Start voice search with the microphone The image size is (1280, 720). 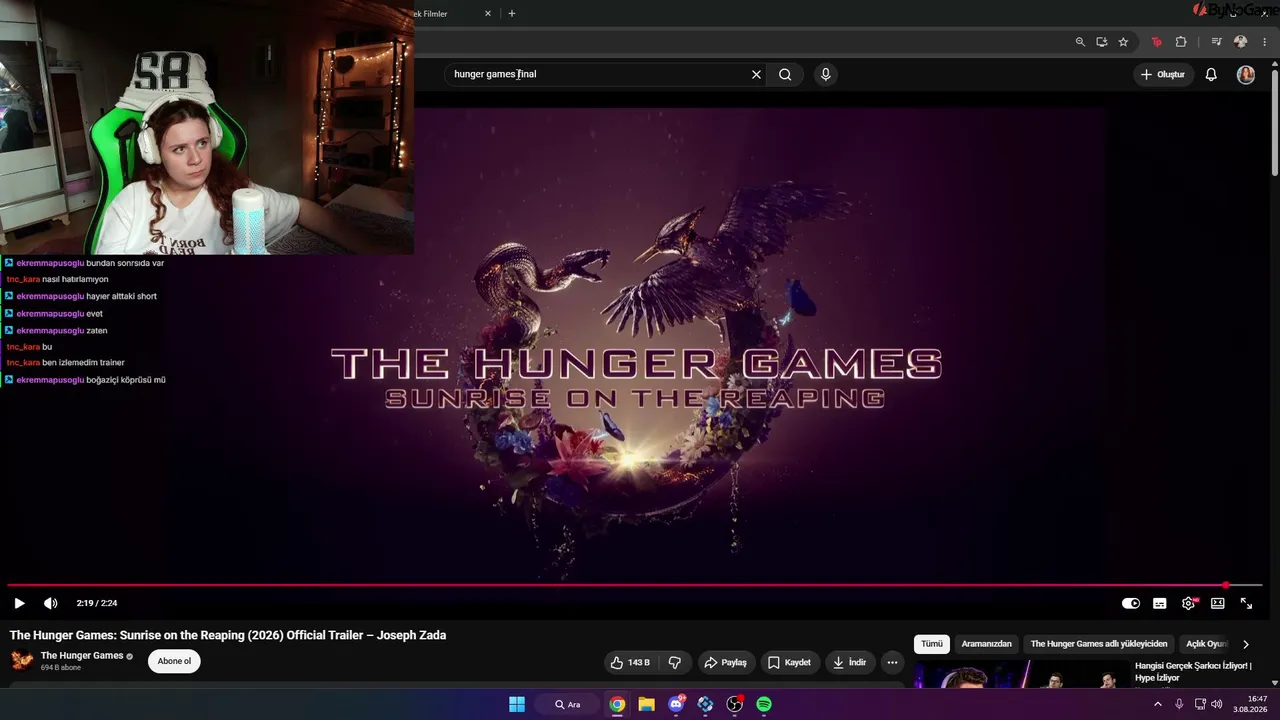pos(825,74)
